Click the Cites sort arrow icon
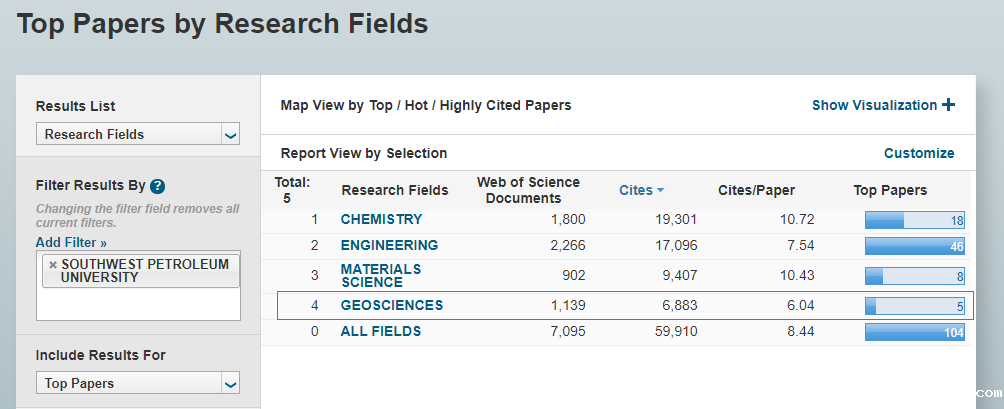 click(660, 190)
